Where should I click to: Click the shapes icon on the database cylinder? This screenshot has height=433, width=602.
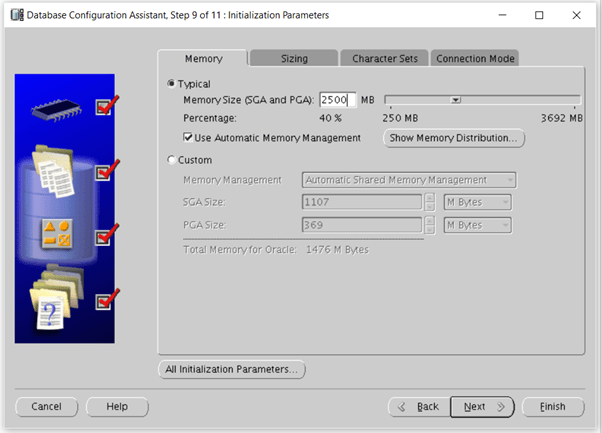[55, 234]
